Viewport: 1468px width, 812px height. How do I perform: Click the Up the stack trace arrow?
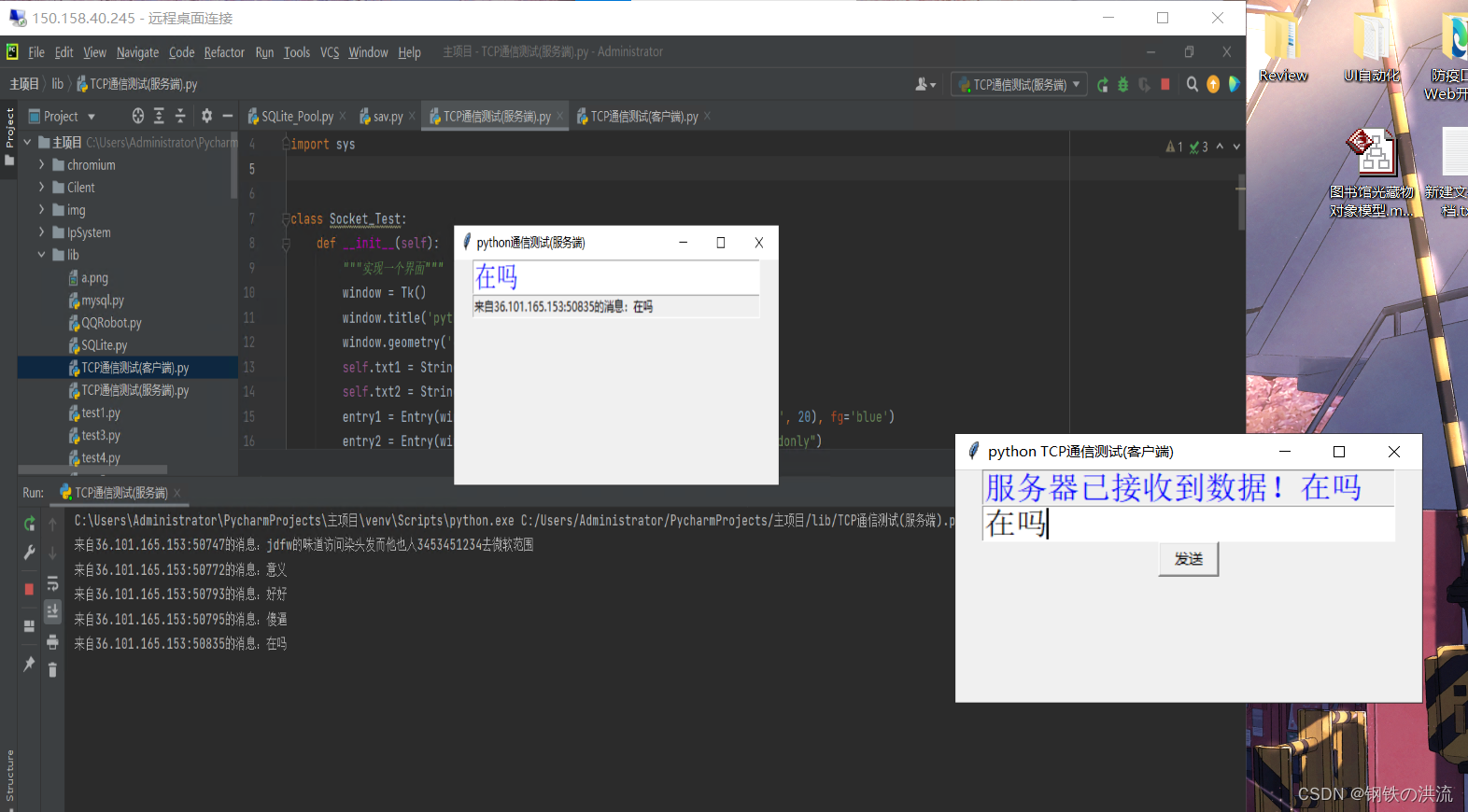52,525
